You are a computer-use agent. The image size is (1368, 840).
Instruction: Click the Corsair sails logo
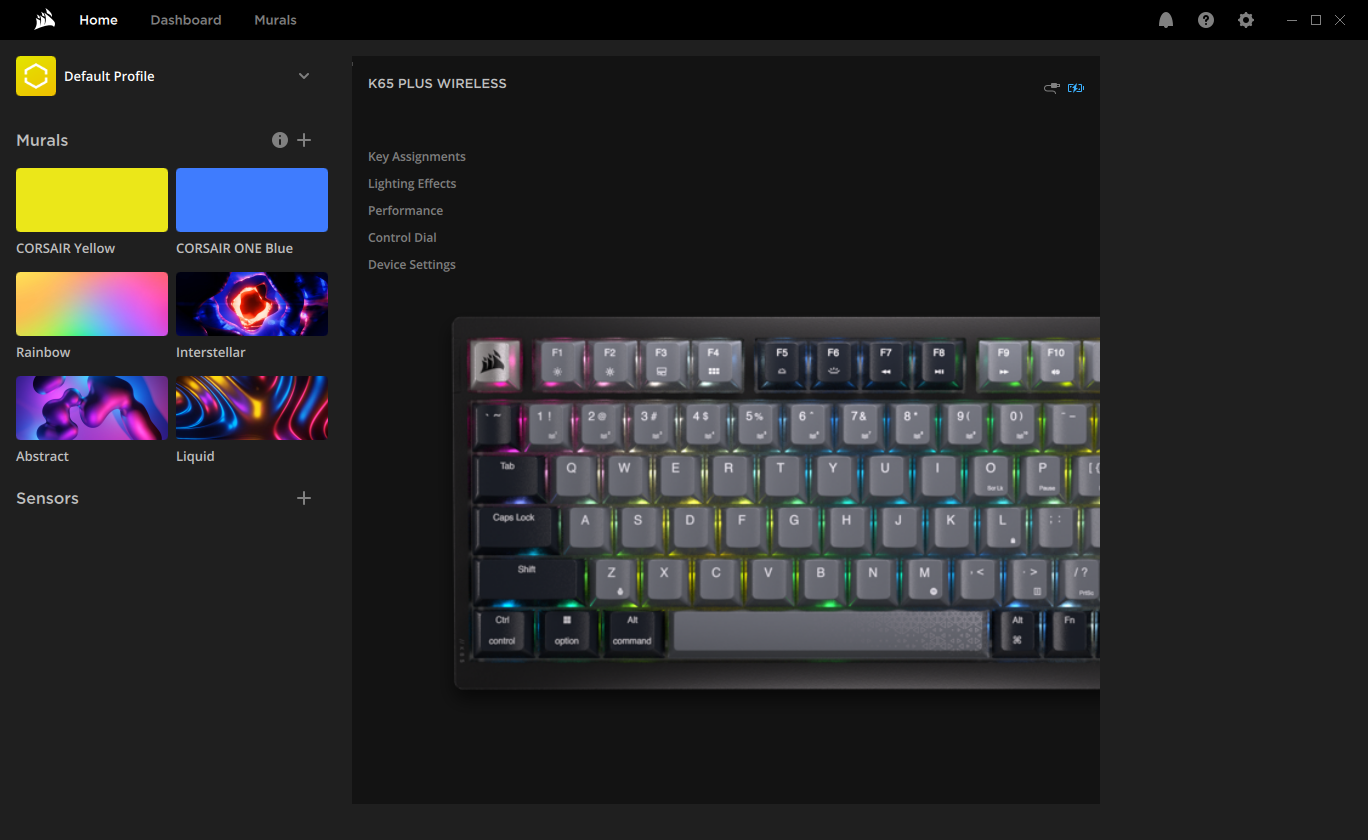(x=44, y=20)
